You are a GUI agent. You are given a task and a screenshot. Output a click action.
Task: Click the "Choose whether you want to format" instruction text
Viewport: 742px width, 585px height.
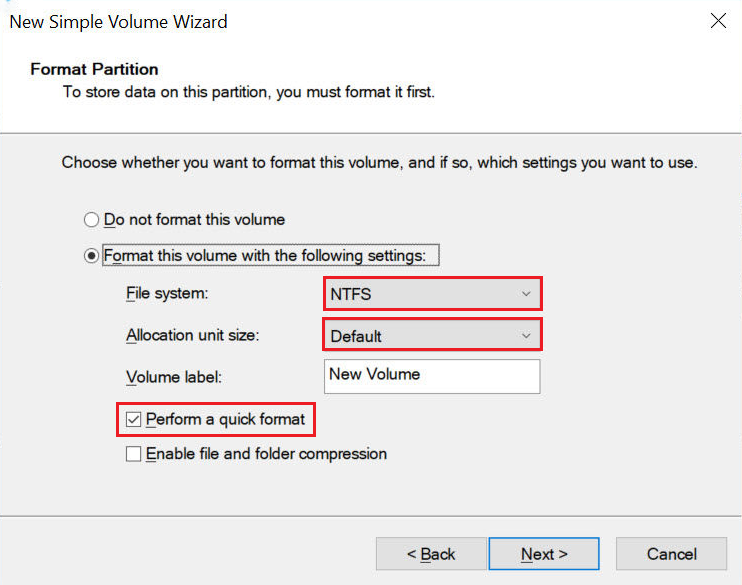tap(379, 162)
